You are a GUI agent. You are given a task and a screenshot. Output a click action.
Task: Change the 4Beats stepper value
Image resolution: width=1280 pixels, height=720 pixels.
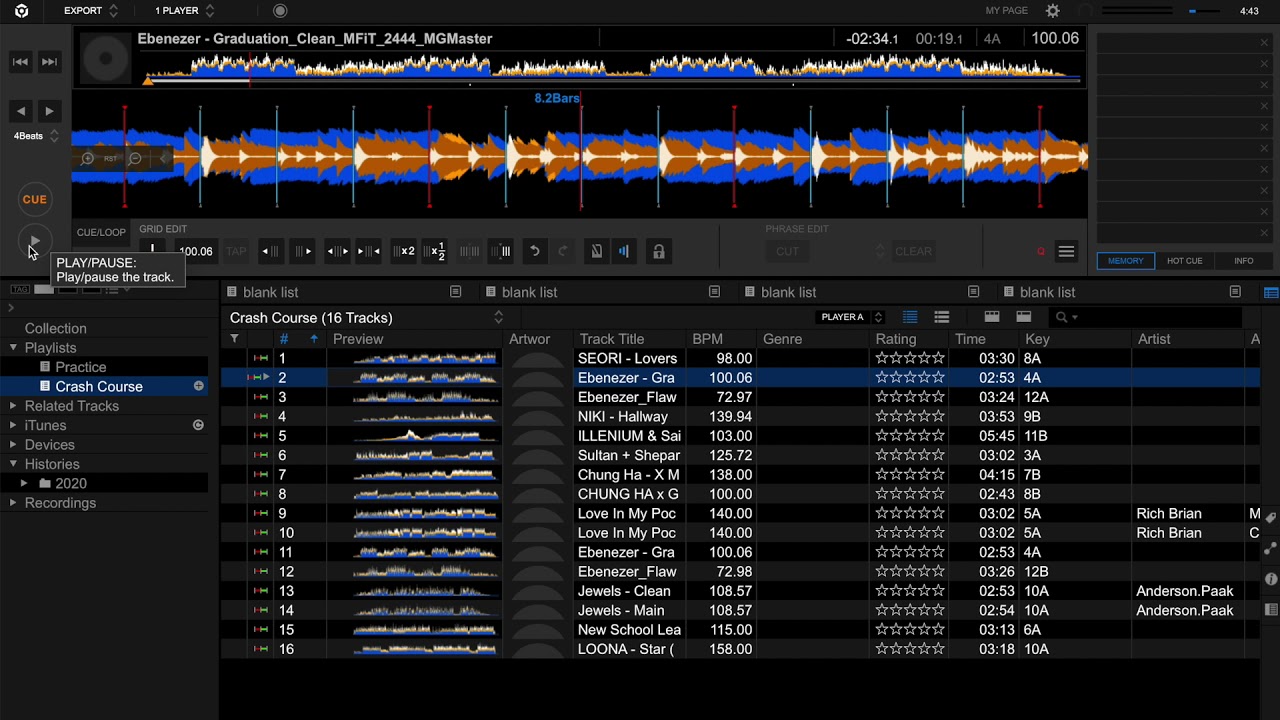[x=54, y=136]
